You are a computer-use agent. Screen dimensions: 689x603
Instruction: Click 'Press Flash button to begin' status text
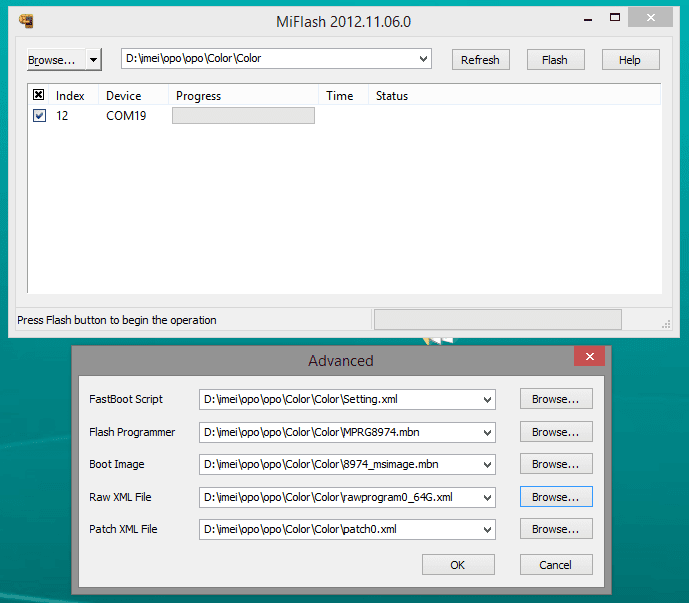[117, 320]
